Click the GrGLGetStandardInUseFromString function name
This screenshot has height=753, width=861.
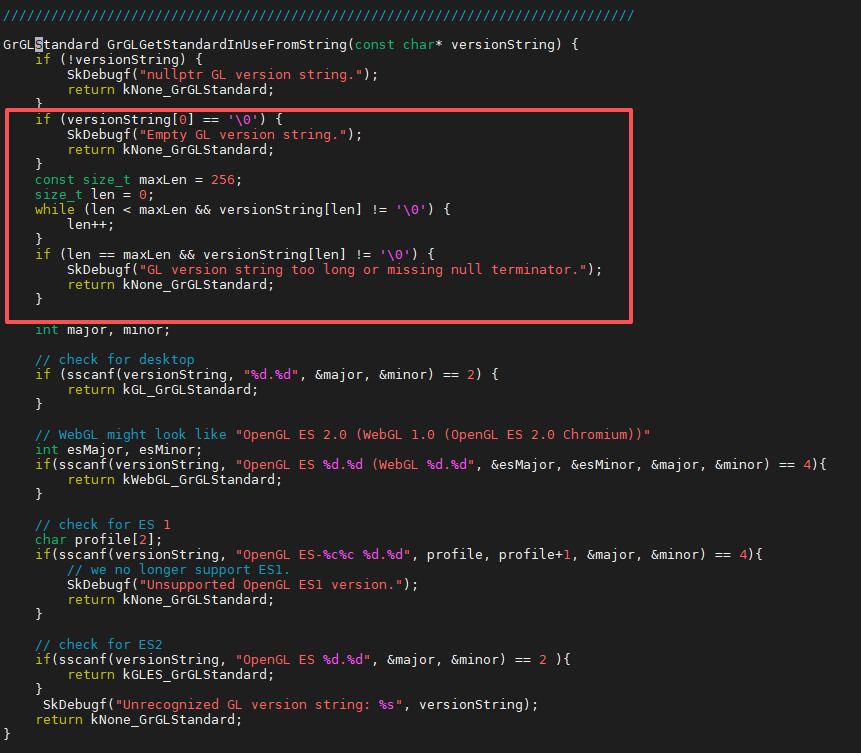tap(227, 44)
